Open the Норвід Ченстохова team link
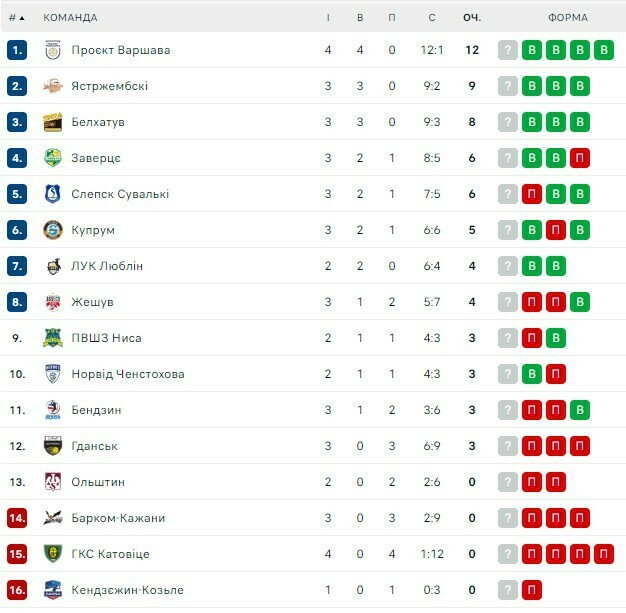626x613 pixels. (x=128, y=374)
